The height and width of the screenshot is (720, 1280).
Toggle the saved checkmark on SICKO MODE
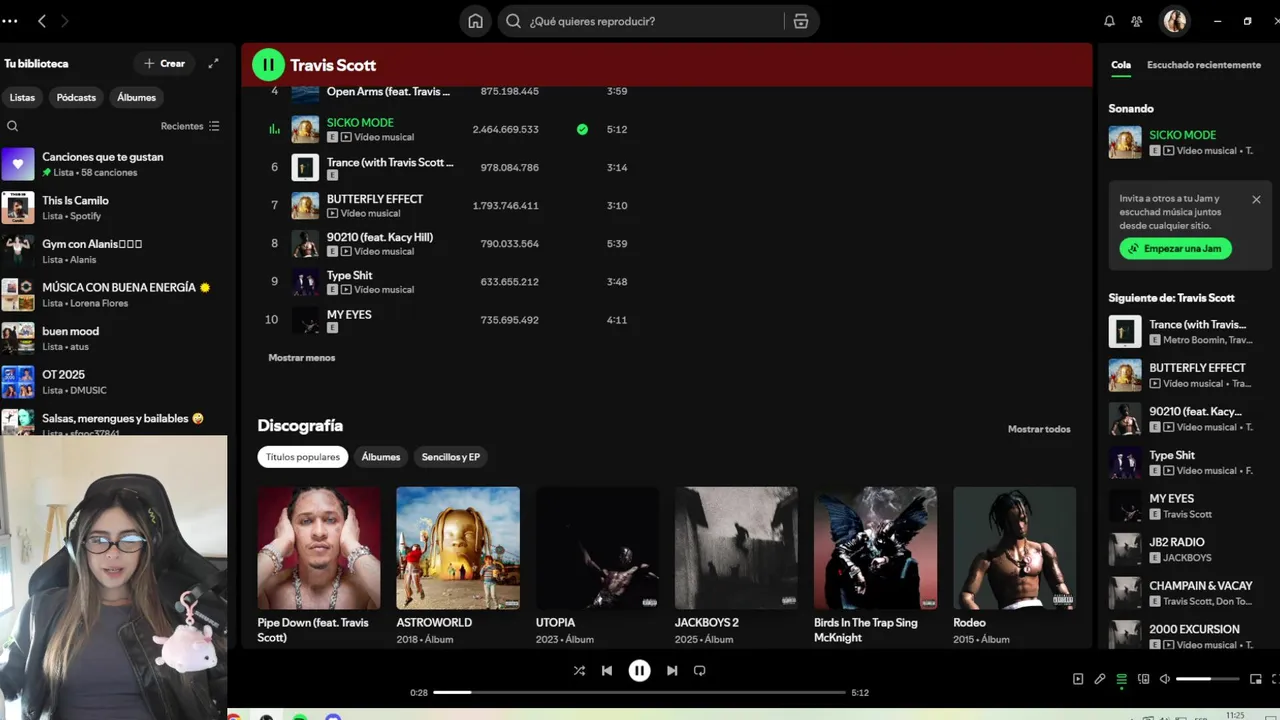pyautogui.click(x=582, y=129)
